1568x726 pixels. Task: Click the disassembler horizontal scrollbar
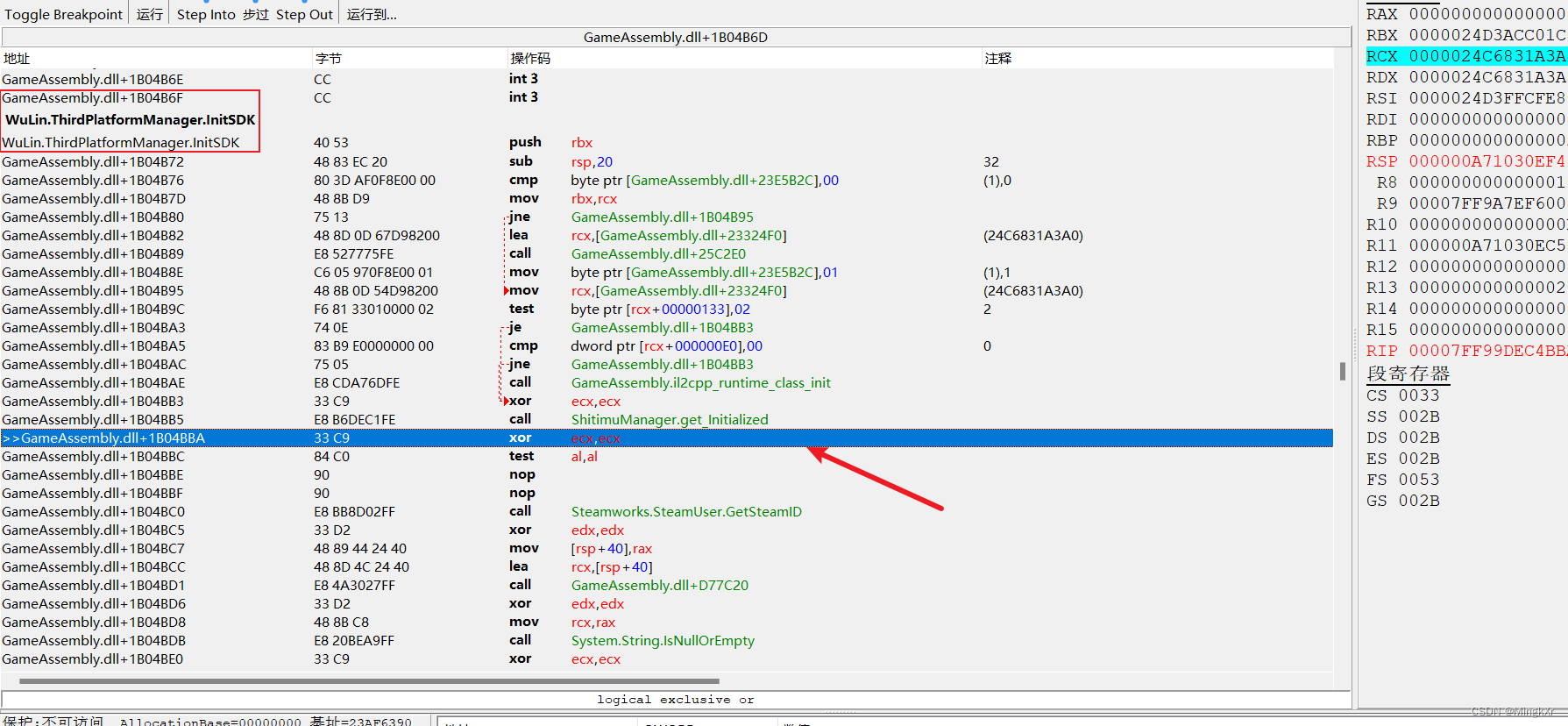[x=369, y=680]
